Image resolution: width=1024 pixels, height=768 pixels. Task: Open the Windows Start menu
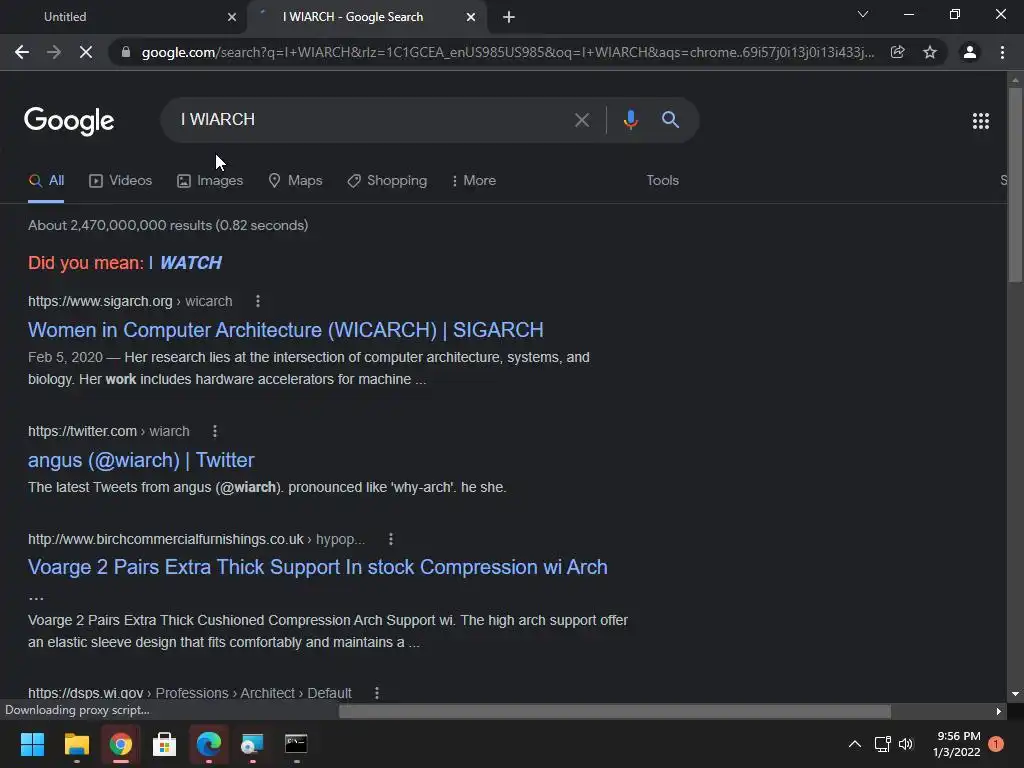[32, 744]
